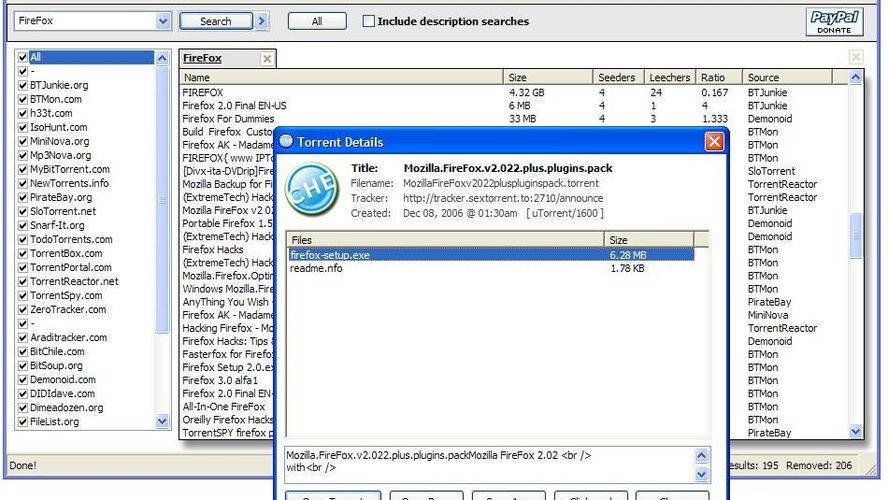This screenshot has height=500, width=888.
Task: Select Snarf-It.org in site list
Action: (x=57, y=225)
